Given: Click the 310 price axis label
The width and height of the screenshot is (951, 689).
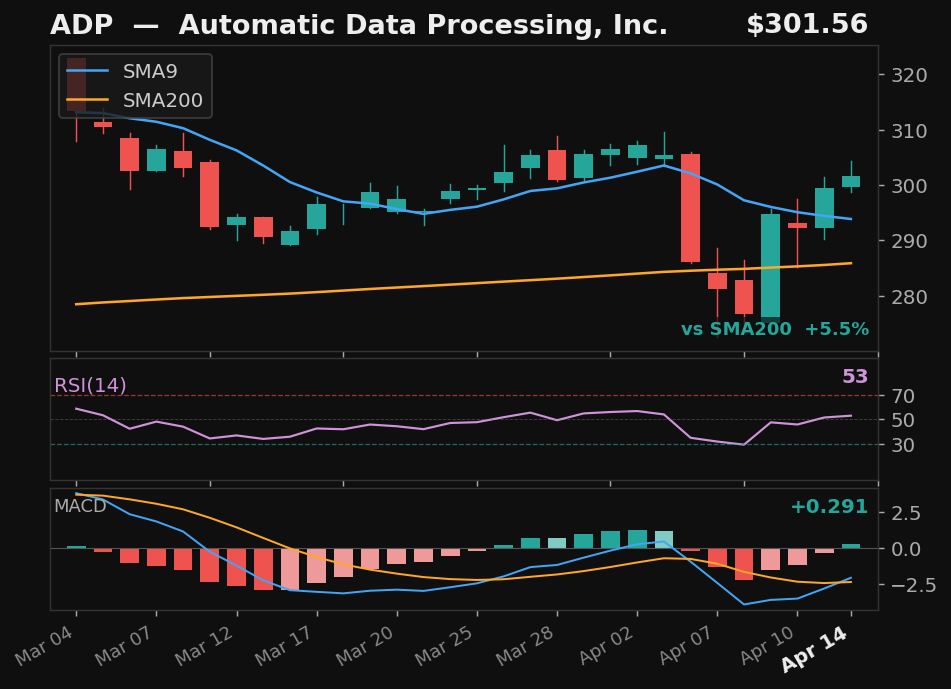Looking at the screenshot, I should [x=909, y=130].
